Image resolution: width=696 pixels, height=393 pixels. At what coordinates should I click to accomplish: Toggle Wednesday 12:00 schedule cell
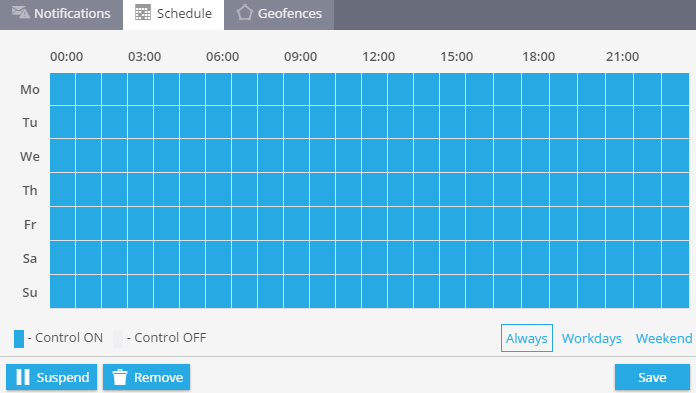(x=374, y=156)
